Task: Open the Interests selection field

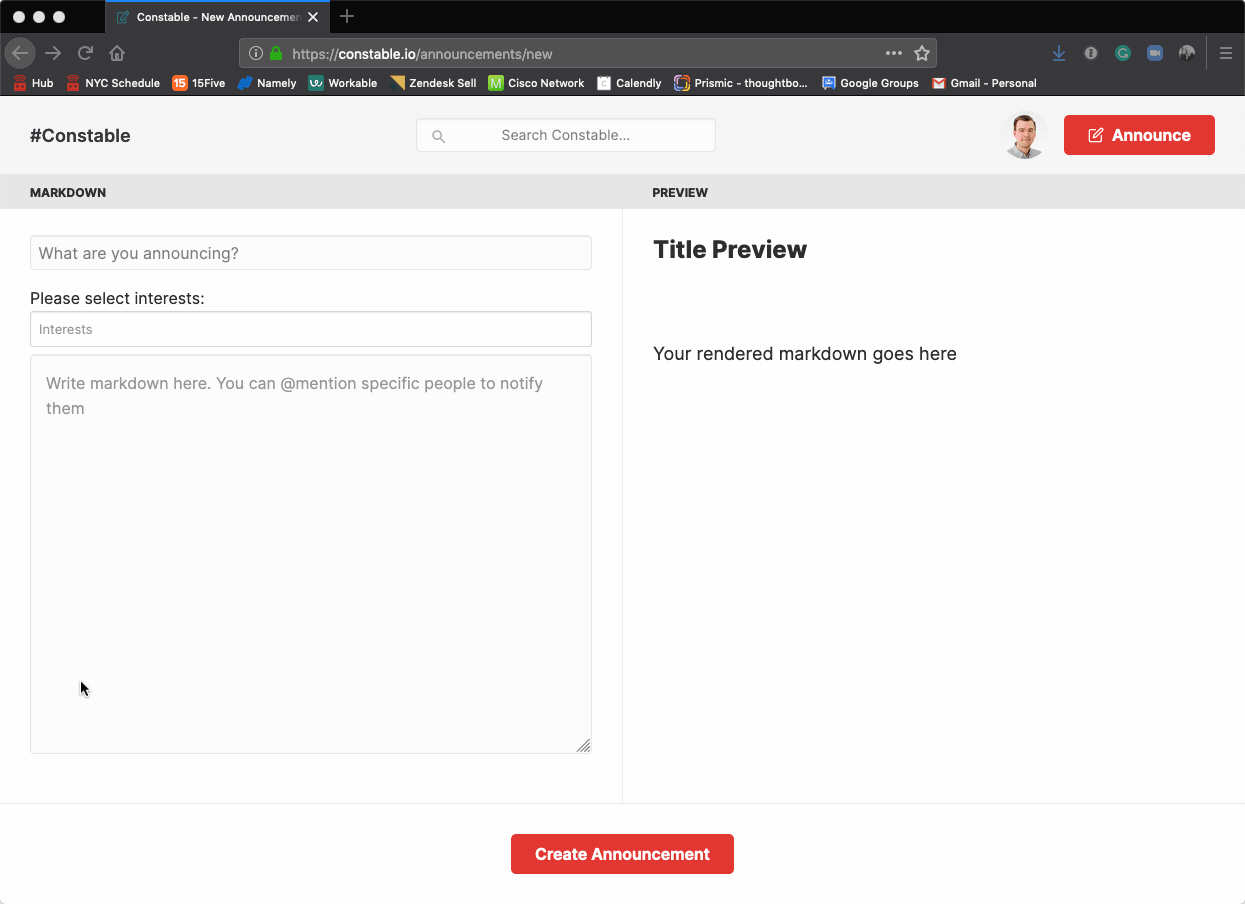Action: (310, 328)
